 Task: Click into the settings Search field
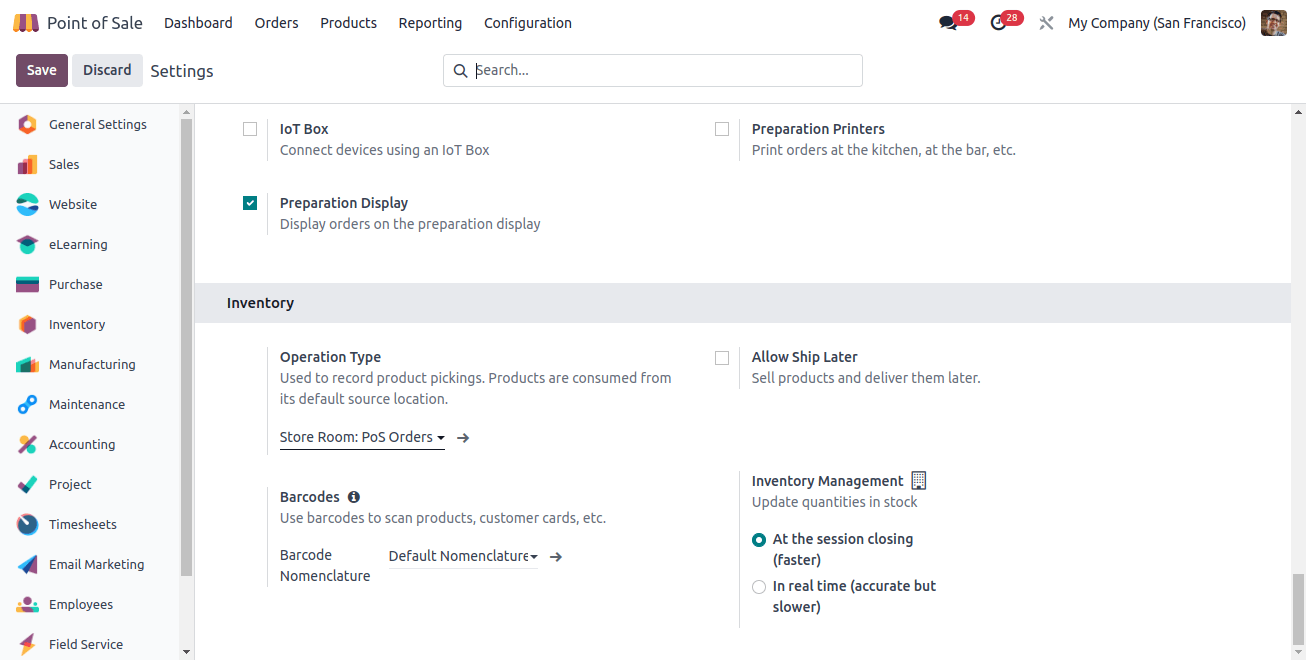coord(653,71)
